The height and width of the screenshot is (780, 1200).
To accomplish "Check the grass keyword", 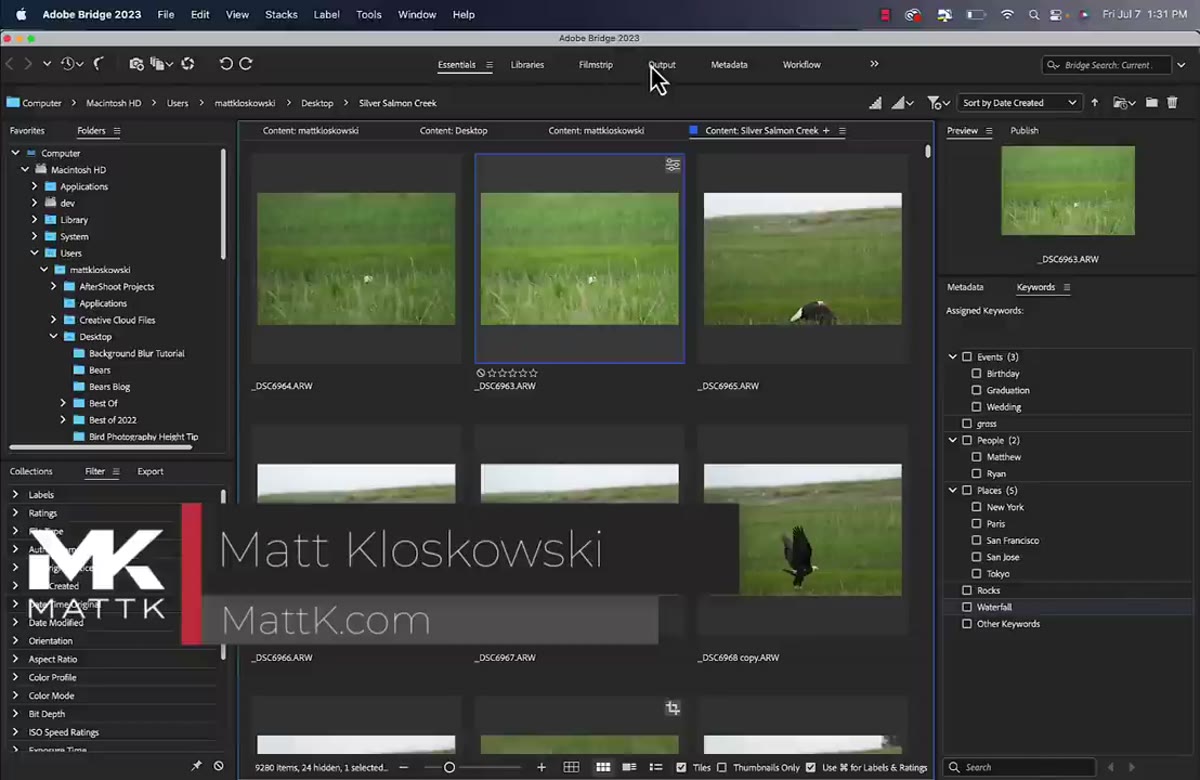I will tap(967, 424).
